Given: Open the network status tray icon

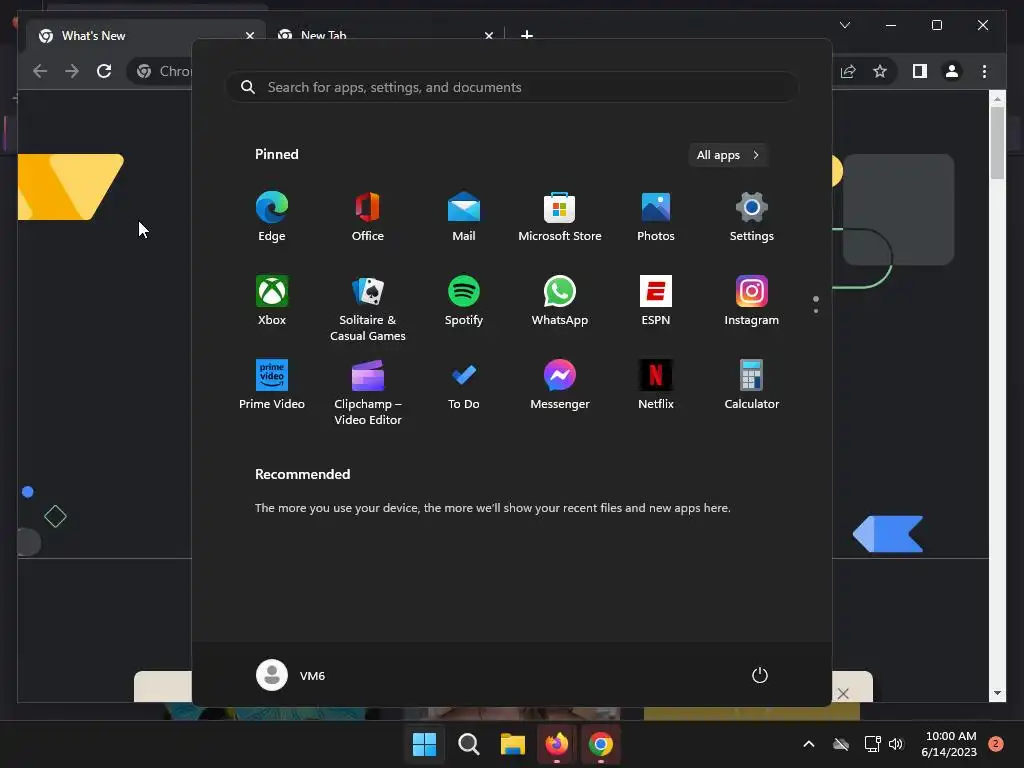Looking at the screenshot, I should pos(872,744).
